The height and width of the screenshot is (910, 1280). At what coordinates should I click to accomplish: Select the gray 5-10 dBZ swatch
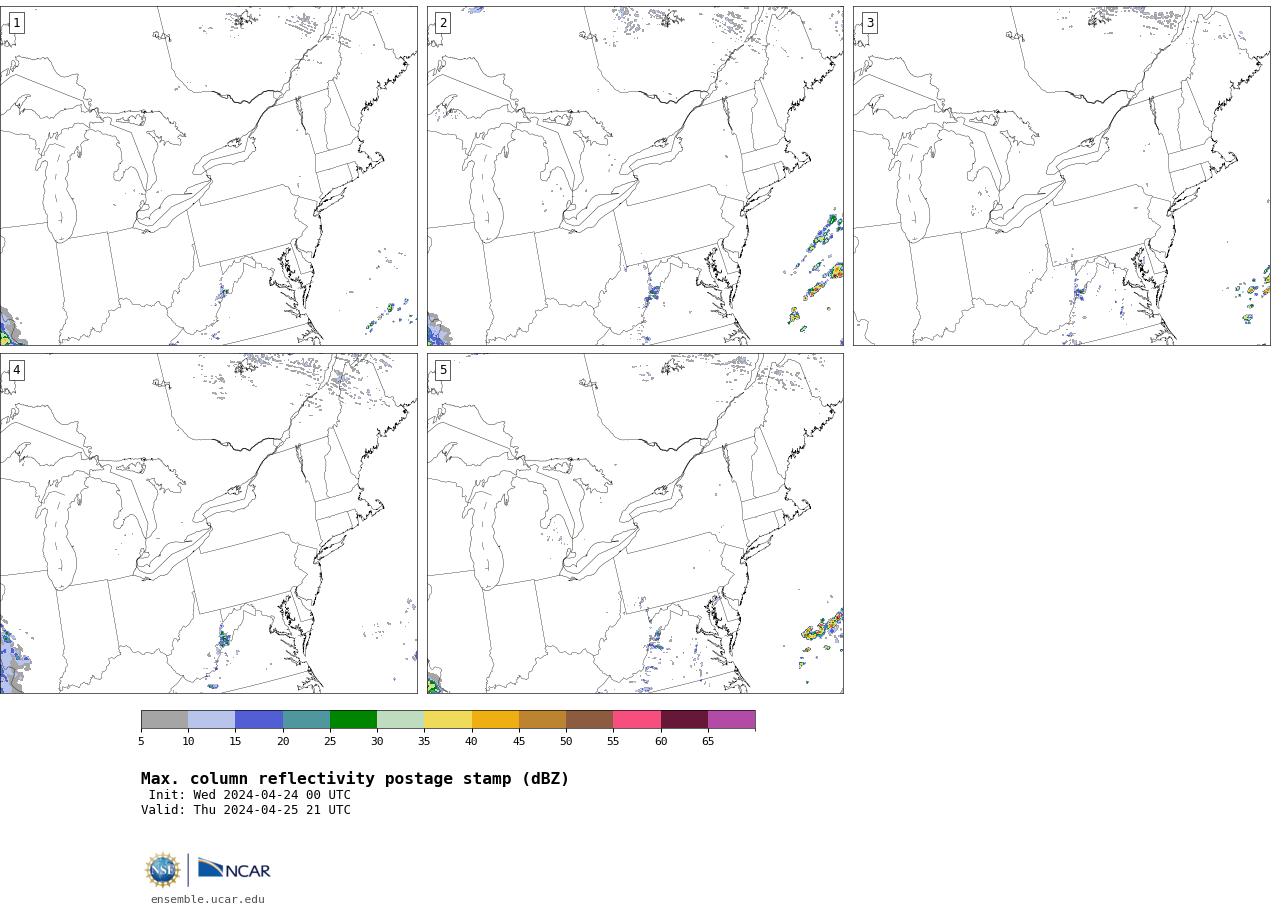point(164,720)
